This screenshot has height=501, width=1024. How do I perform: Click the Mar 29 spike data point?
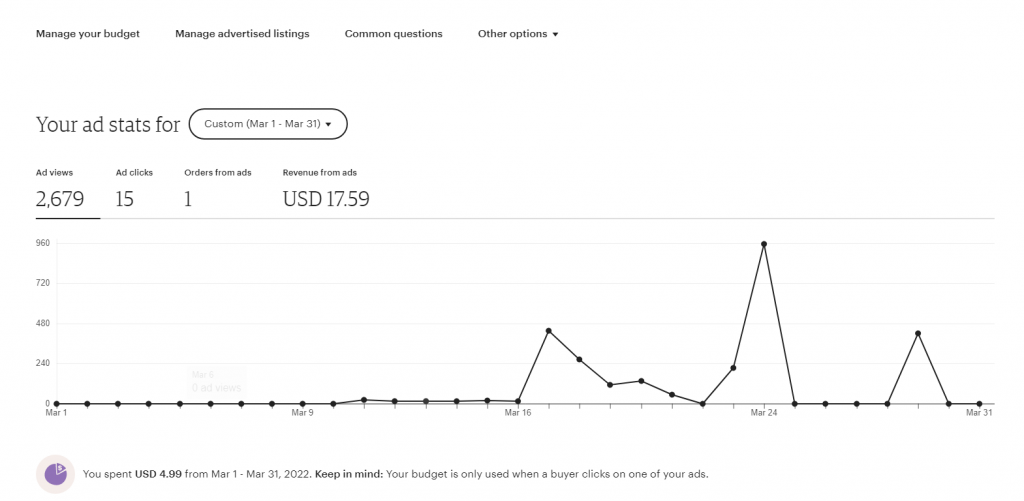(x=917, y=333)
